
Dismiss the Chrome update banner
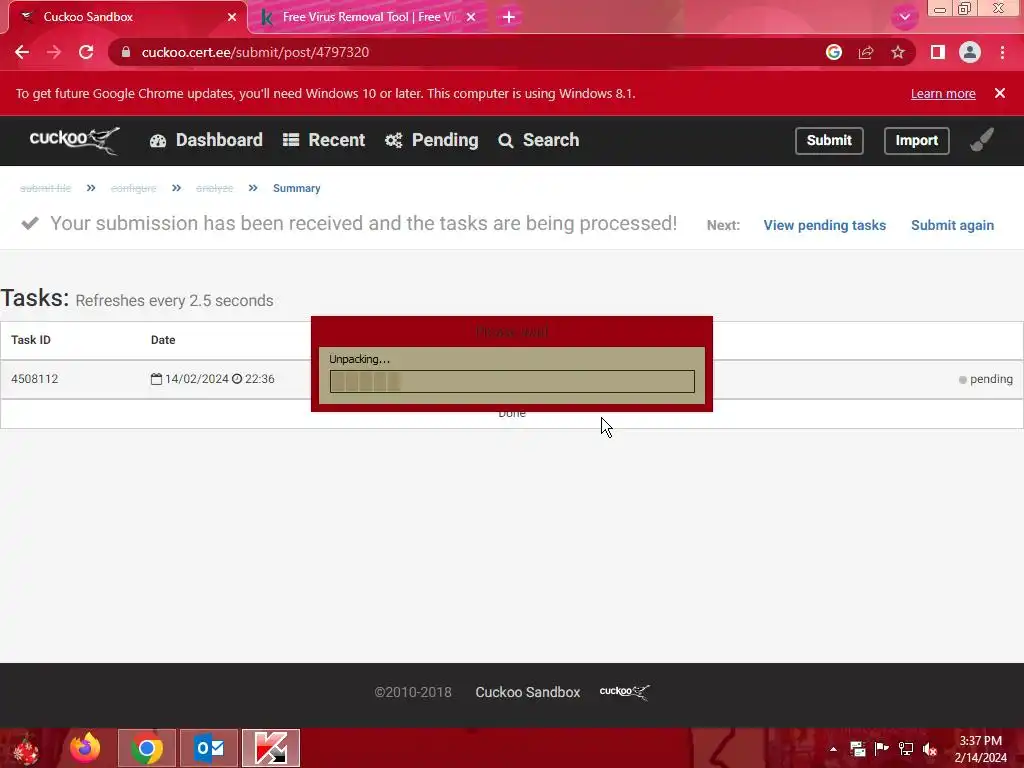(1000, 93)
